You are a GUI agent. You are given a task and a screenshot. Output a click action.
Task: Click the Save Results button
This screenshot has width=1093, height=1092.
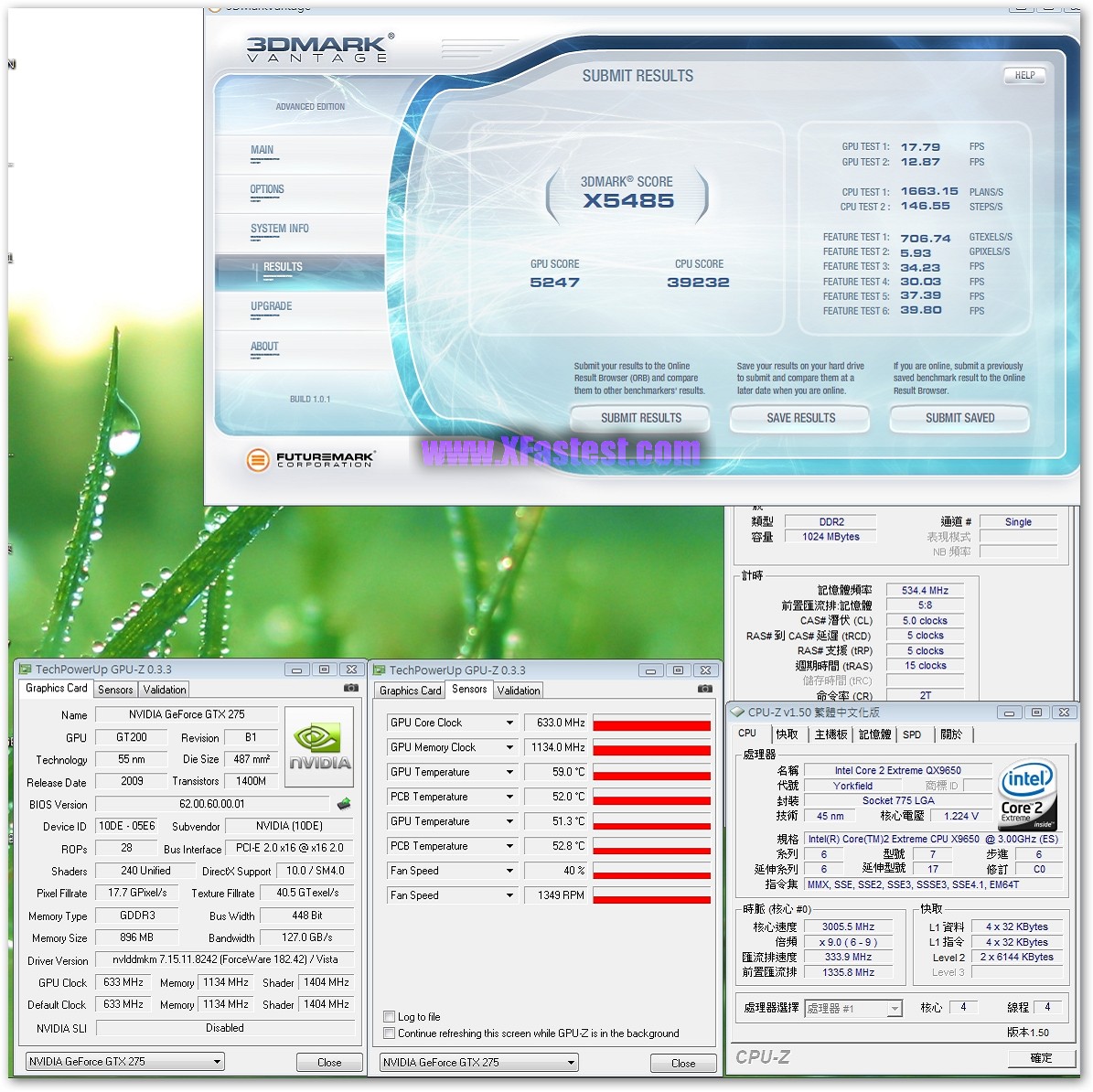tap(800, 418)
